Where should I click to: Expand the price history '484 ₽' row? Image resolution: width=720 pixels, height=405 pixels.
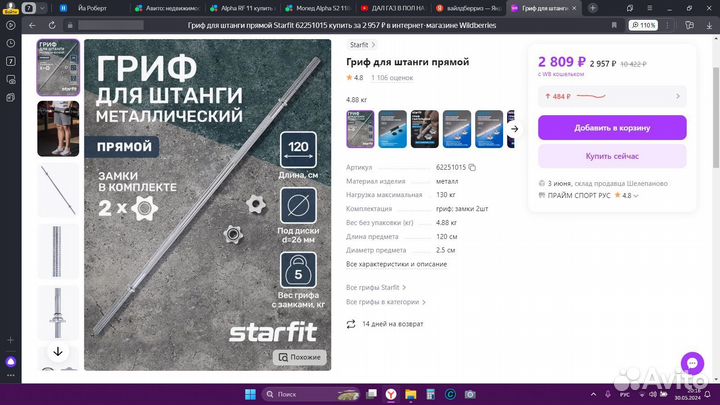coord(612,96)
